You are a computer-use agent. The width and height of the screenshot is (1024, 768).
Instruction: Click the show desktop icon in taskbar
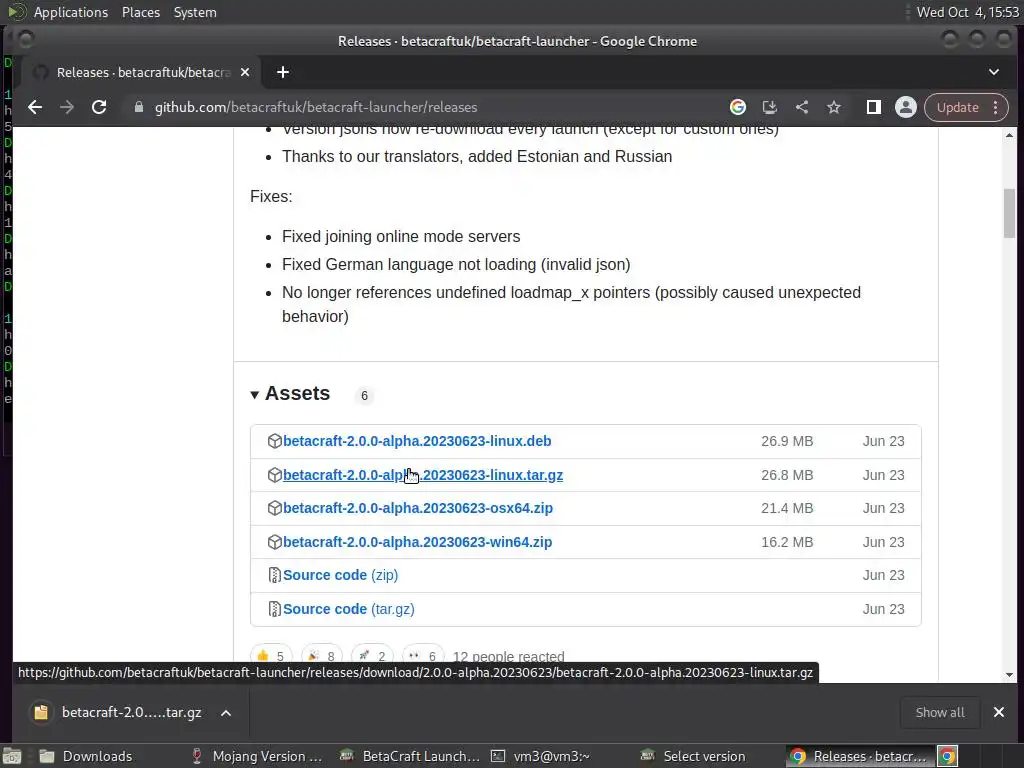12,756
